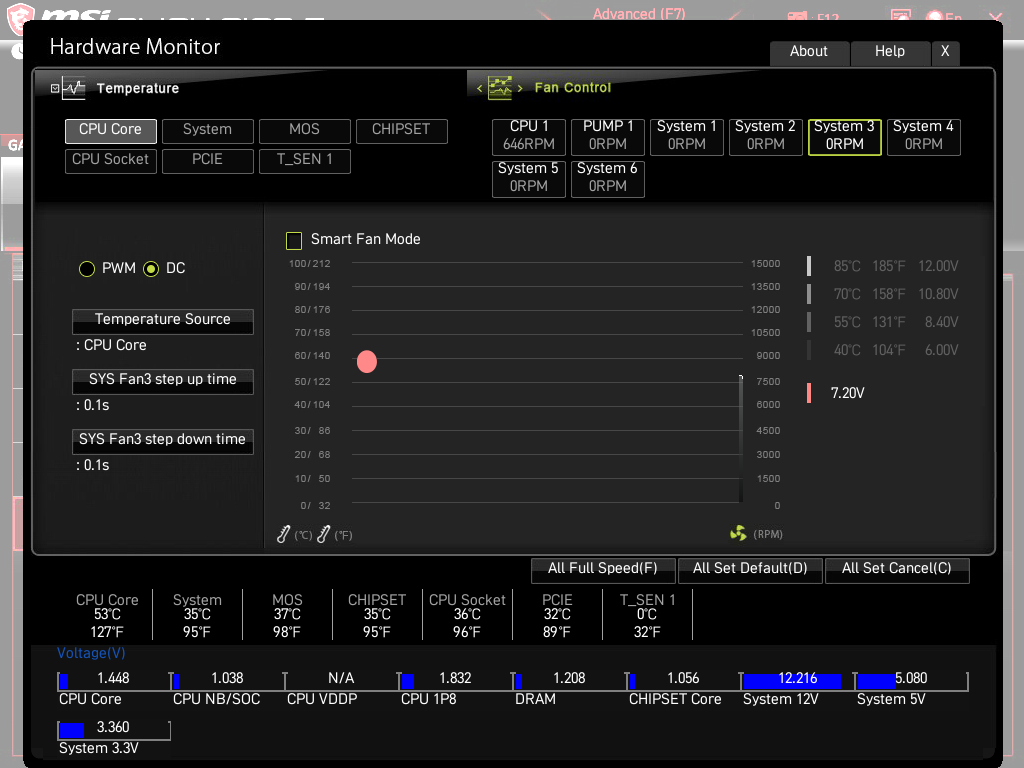
Task: Collapse the Temperature section box icon
Action: (55, 88)
